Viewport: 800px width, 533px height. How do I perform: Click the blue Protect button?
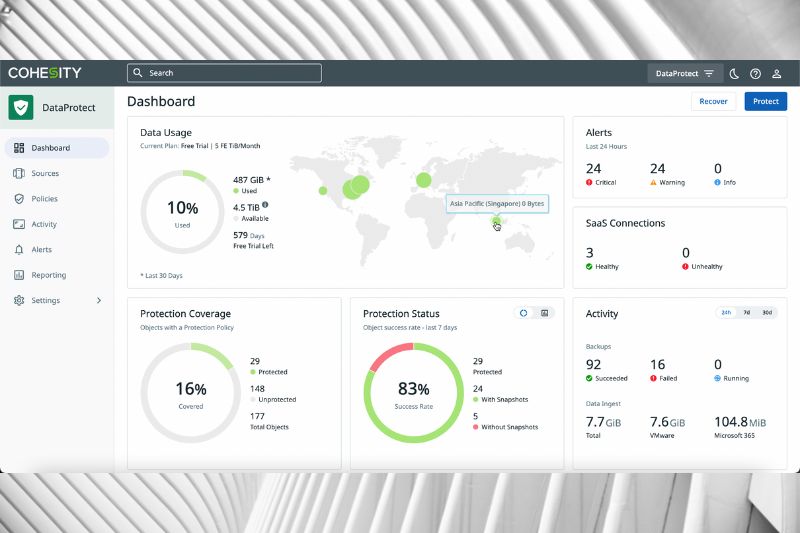coord(765,101)
